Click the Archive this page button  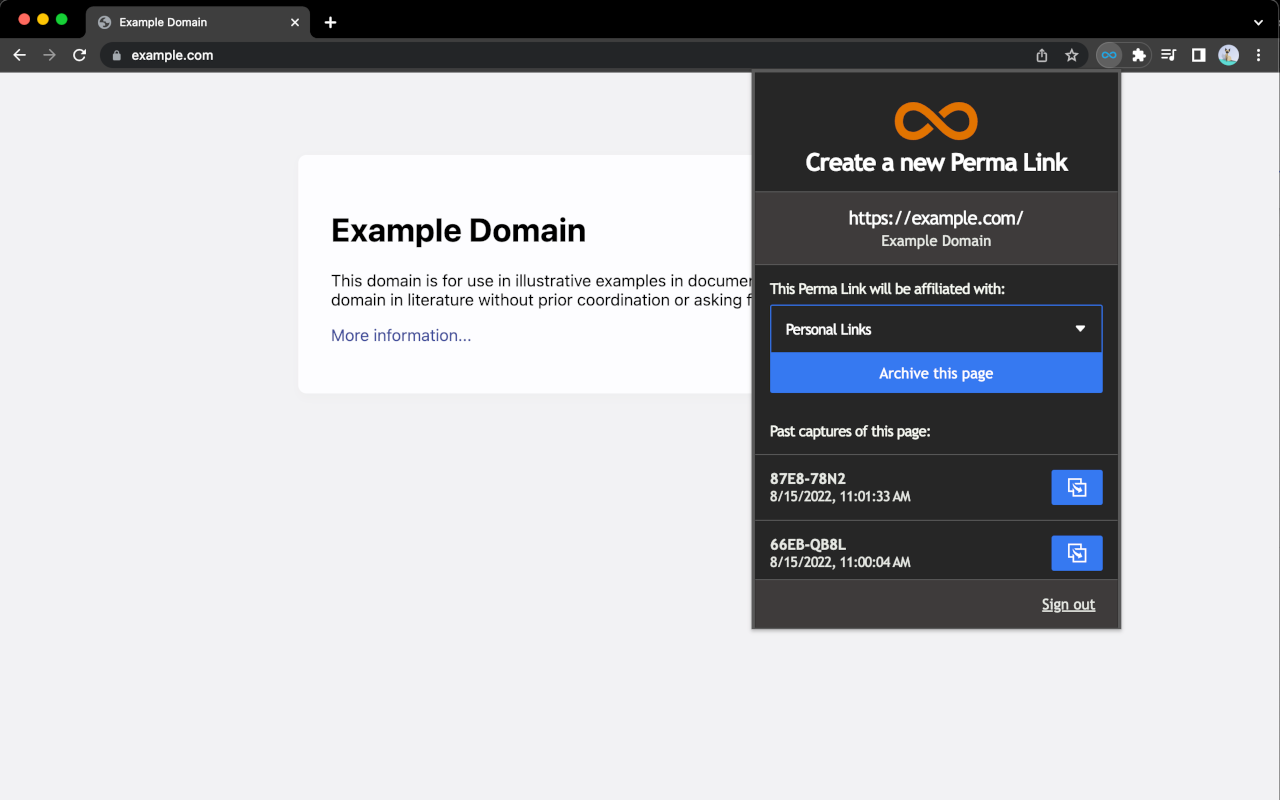coord(936,373)
